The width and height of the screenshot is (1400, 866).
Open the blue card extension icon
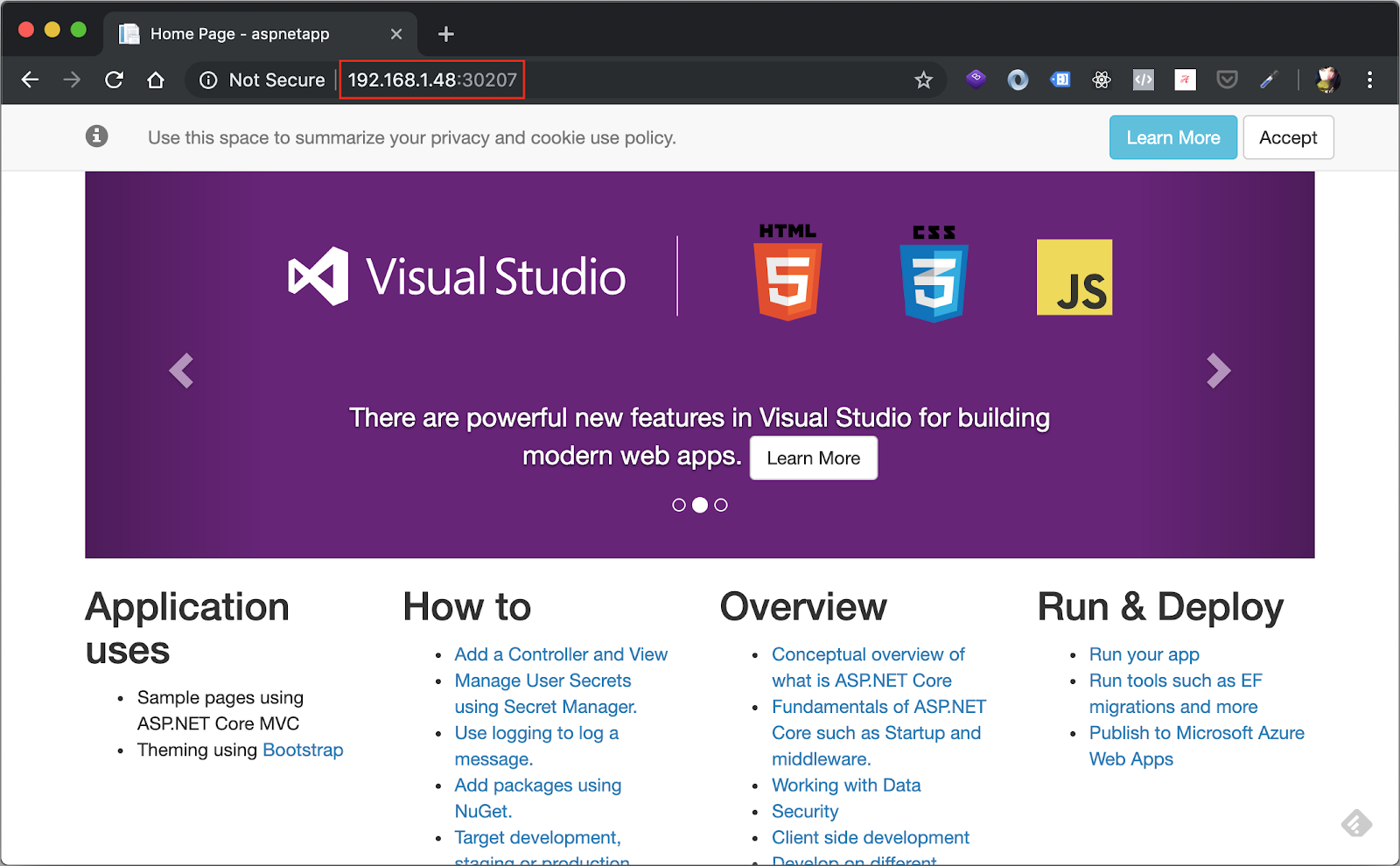[1060, 80]
